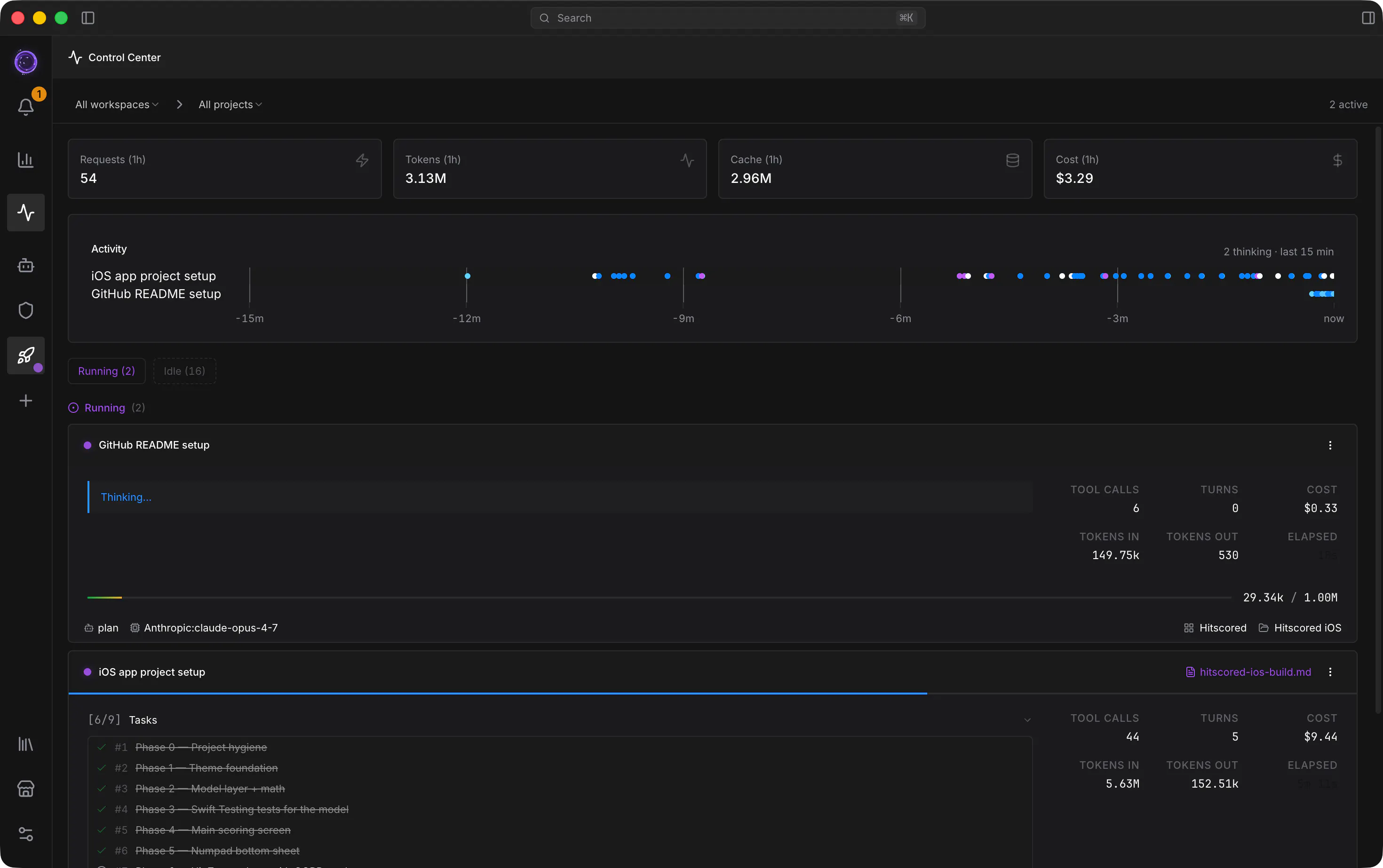Click the [6/9] Tasks header
The height and width of the screenshot is (868, 1383).
[x=122, y=720]
